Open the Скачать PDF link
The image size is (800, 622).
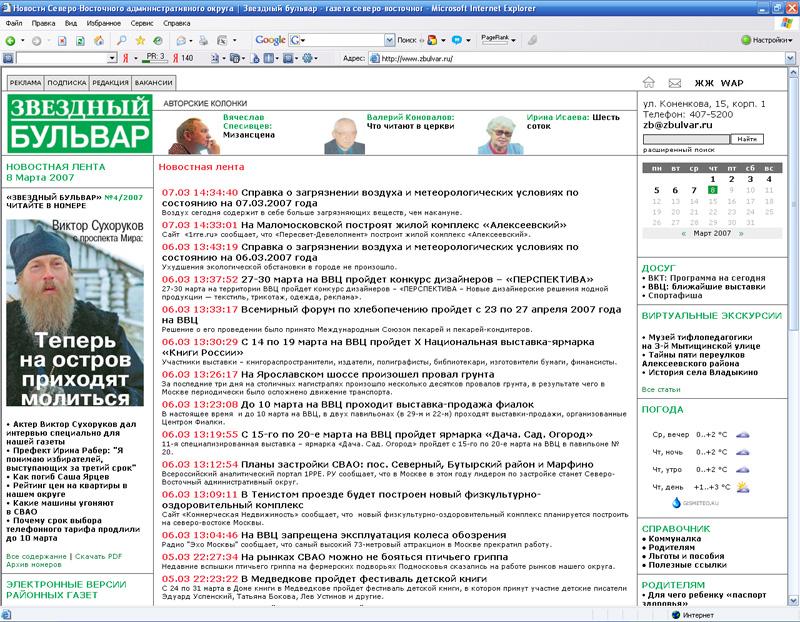coord(98,556)
